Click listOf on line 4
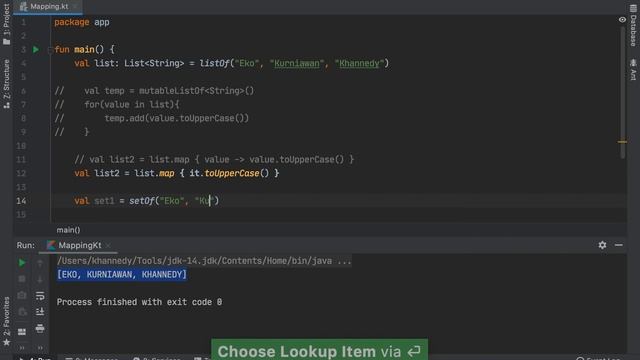The height and width of the screenshot is (360, 640). [214, 63]
